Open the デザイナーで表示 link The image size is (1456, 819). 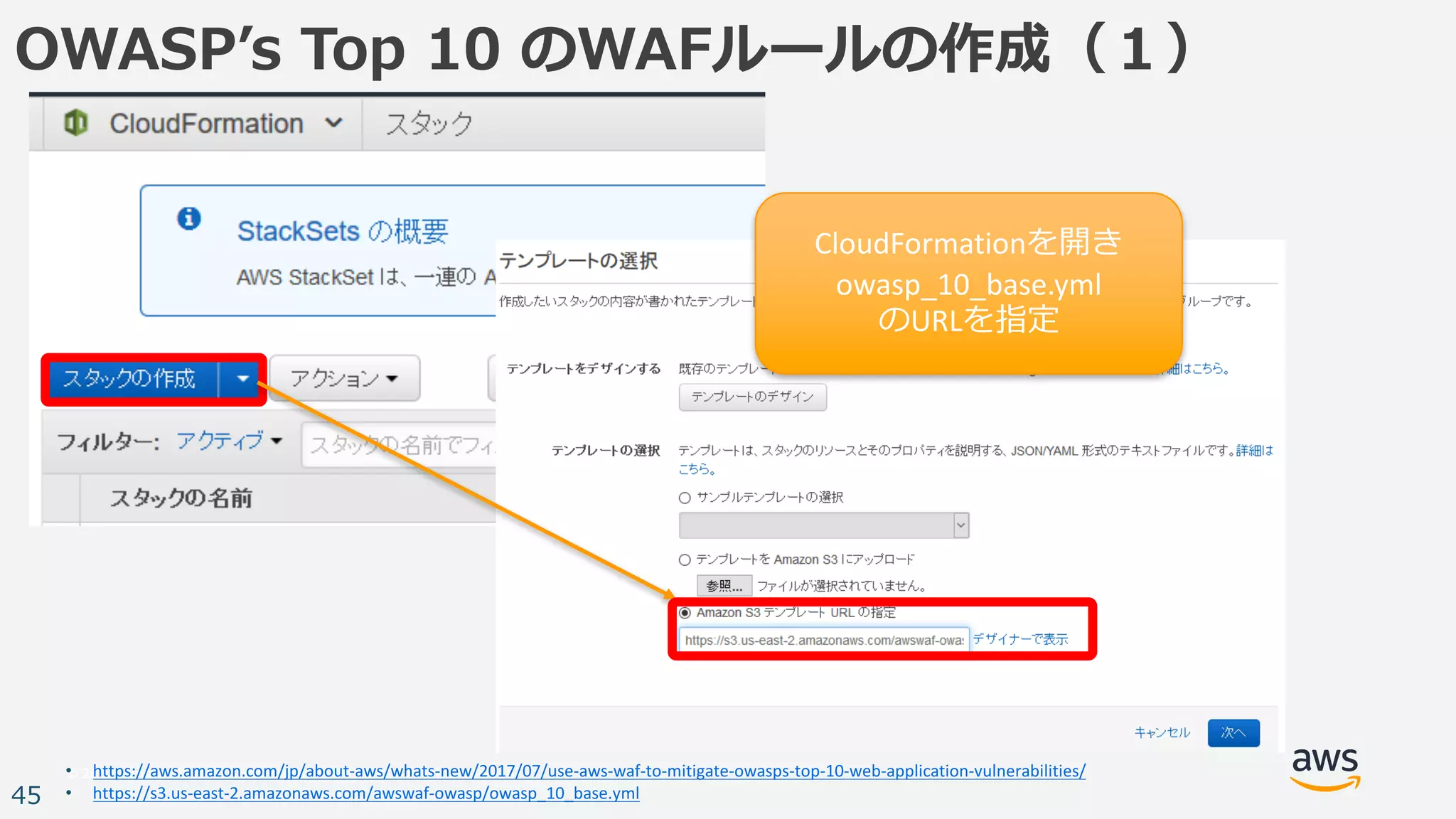pyautogui.click(x=1020, y=639)
